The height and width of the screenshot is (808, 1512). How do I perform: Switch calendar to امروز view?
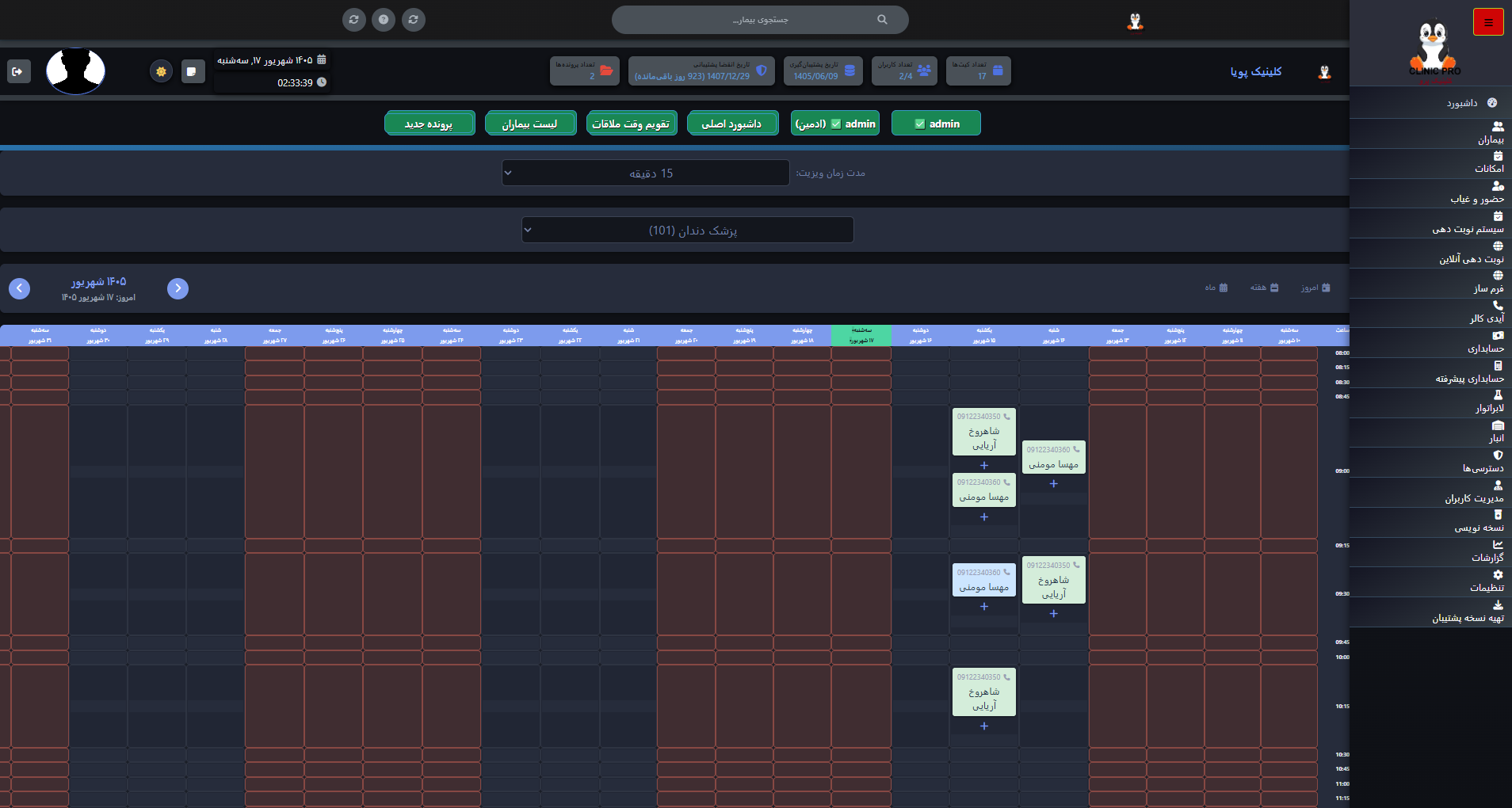pyautogui.click(x=1315, y=288)
